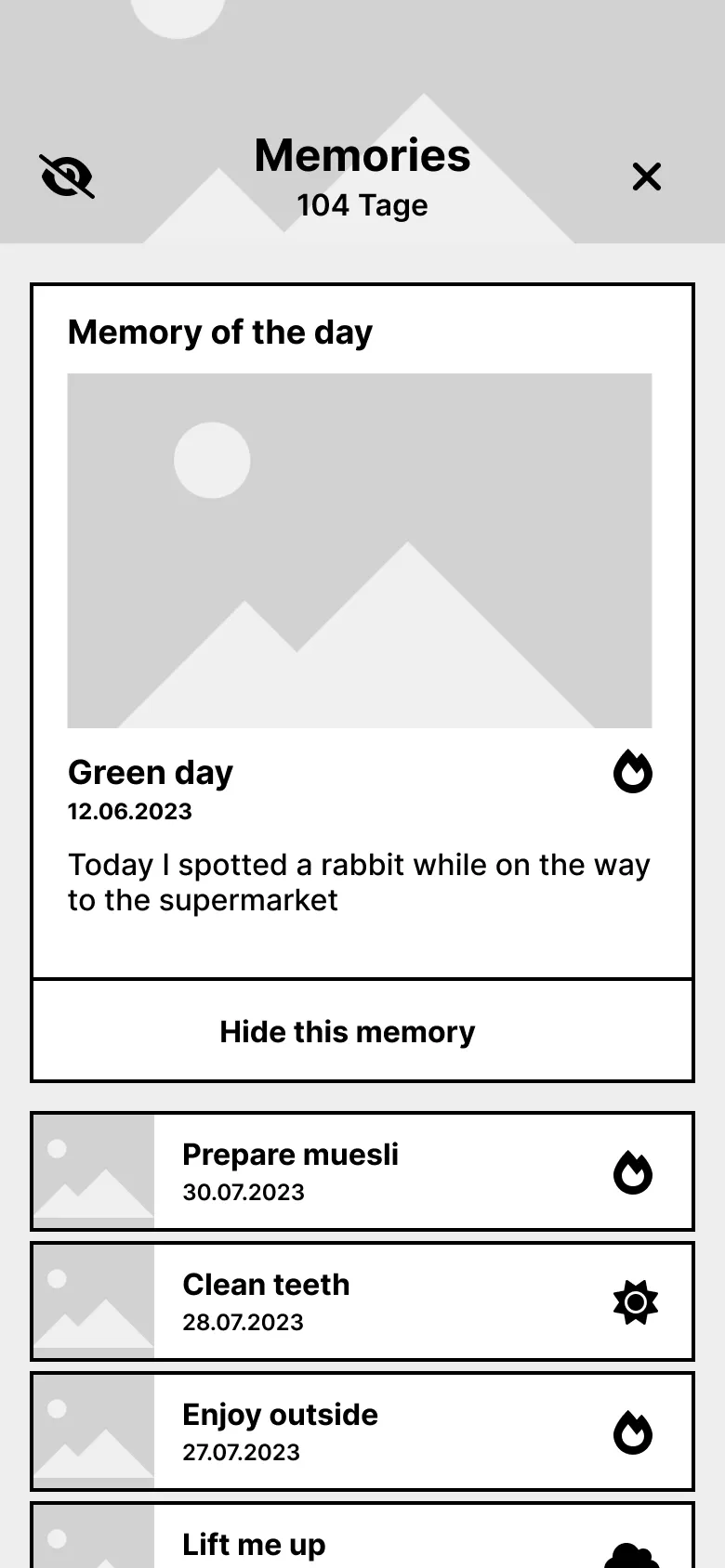Open the Clean teeth thumbnail image

(x=94, y=1301)
